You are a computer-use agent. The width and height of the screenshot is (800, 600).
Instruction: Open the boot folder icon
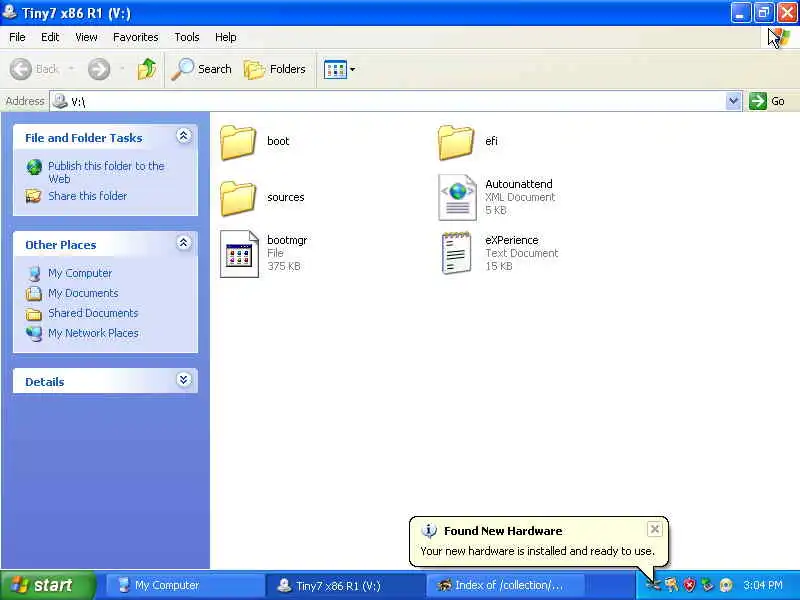pos(238,143)
